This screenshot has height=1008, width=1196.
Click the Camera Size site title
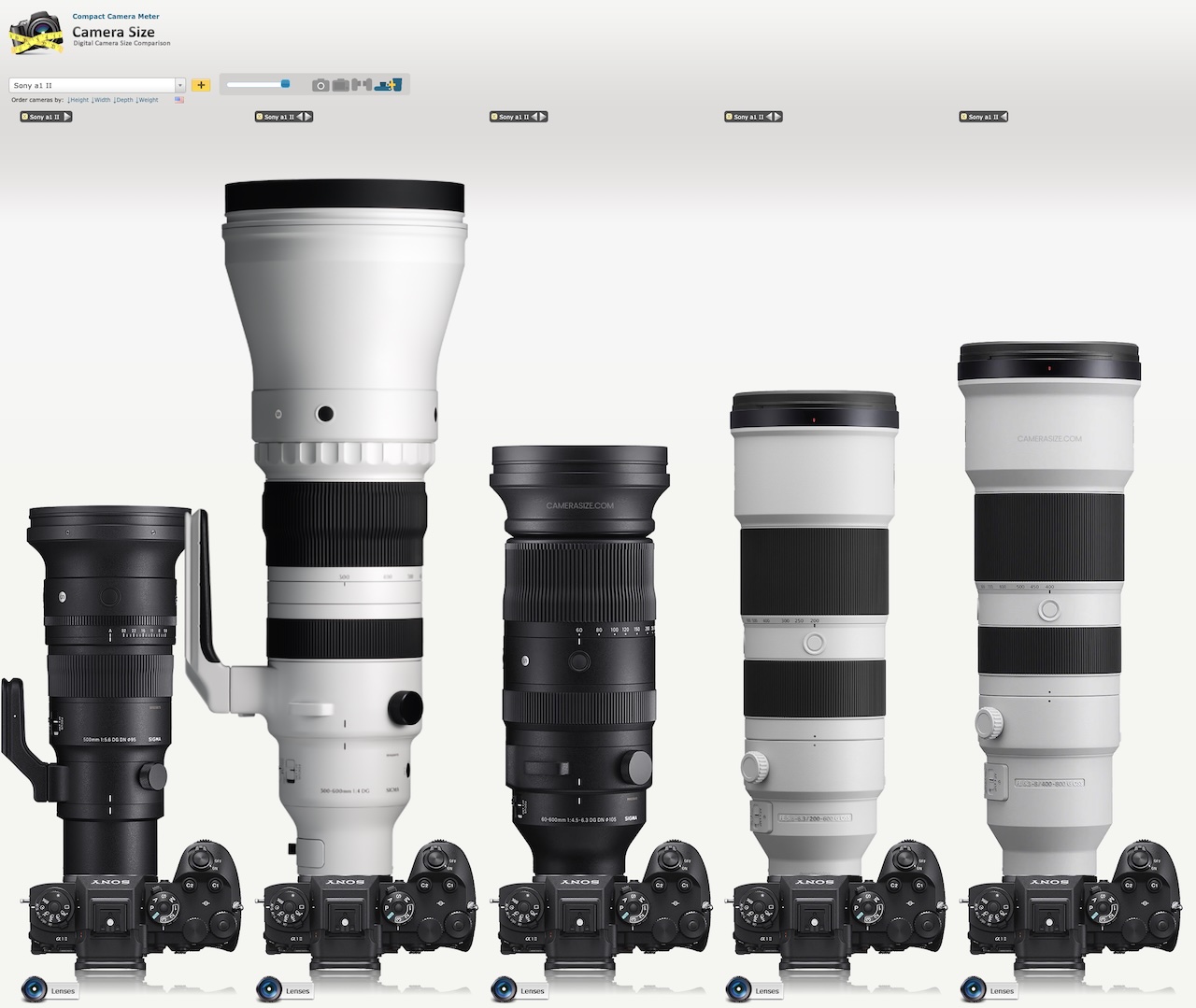(x=113, y=32)
